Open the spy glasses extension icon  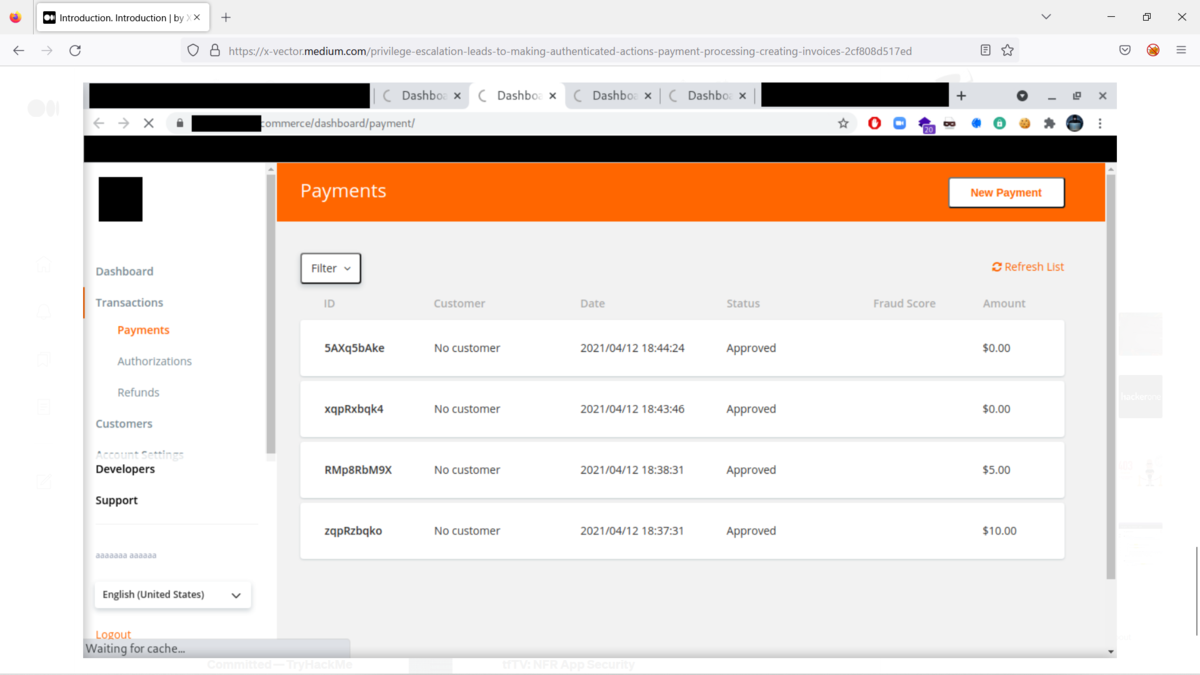click(949, 123)
